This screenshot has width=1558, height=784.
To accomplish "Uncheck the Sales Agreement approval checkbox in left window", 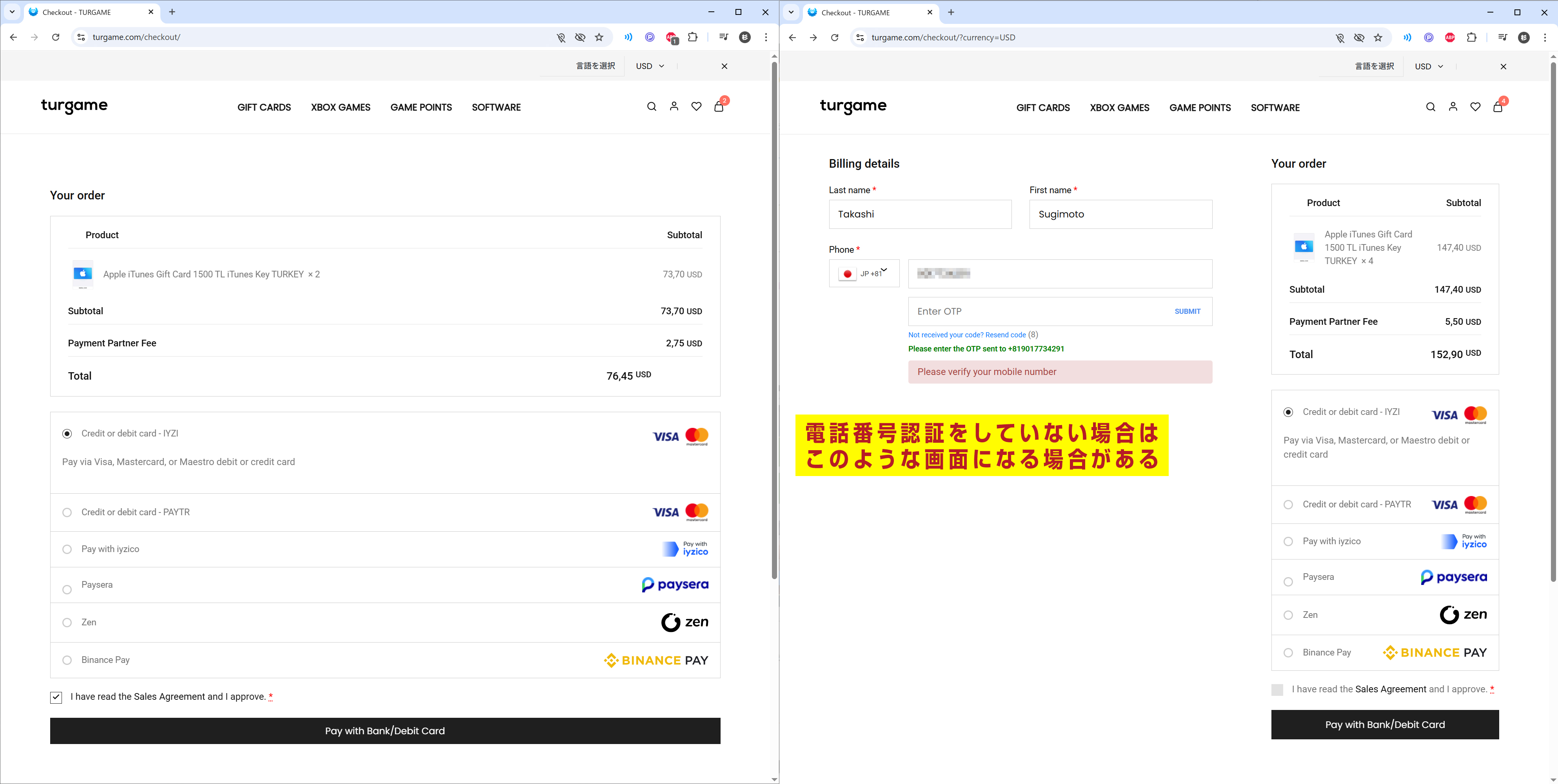I will pos(56,697).
